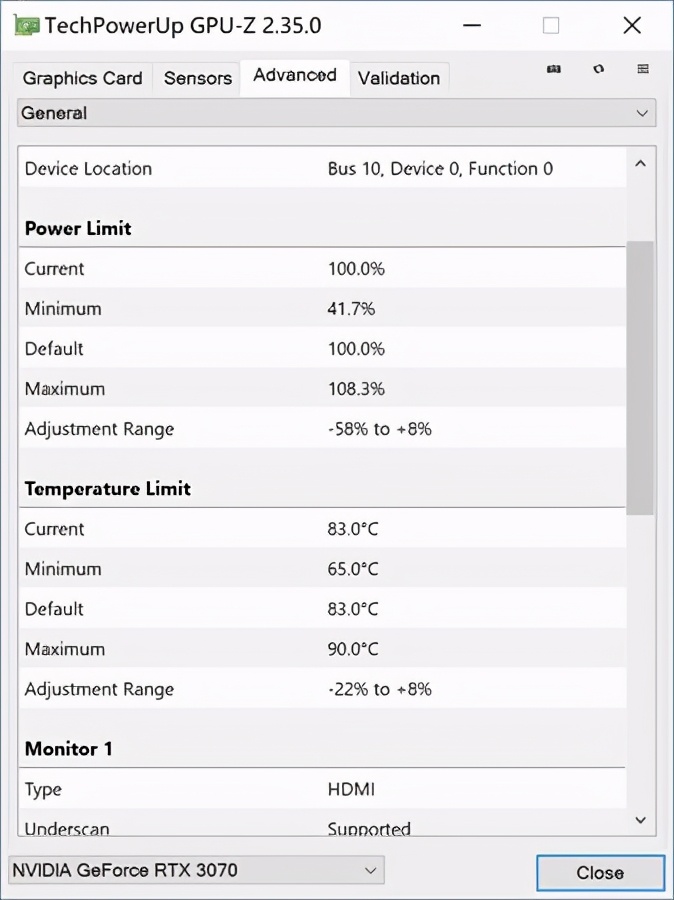Open the Validation tab
Viewport: 674px width, 900px height.
[399, 78]
